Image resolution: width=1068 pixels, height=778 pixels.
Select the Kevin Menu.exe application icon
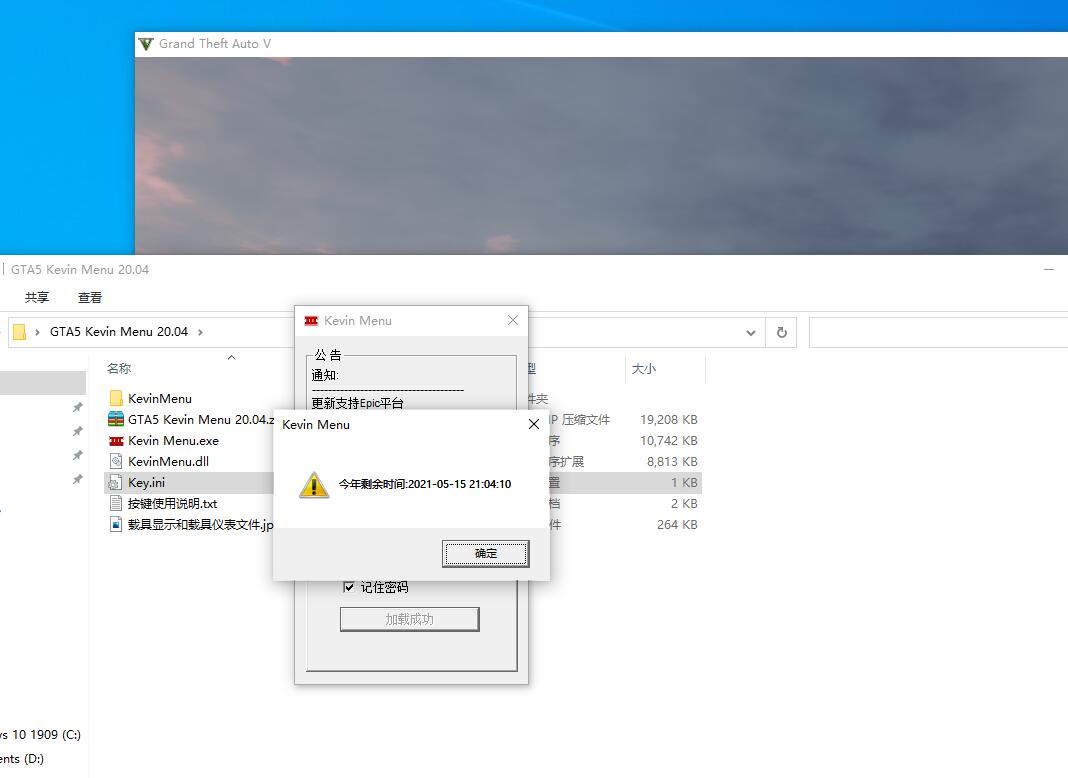coord(116,441)
